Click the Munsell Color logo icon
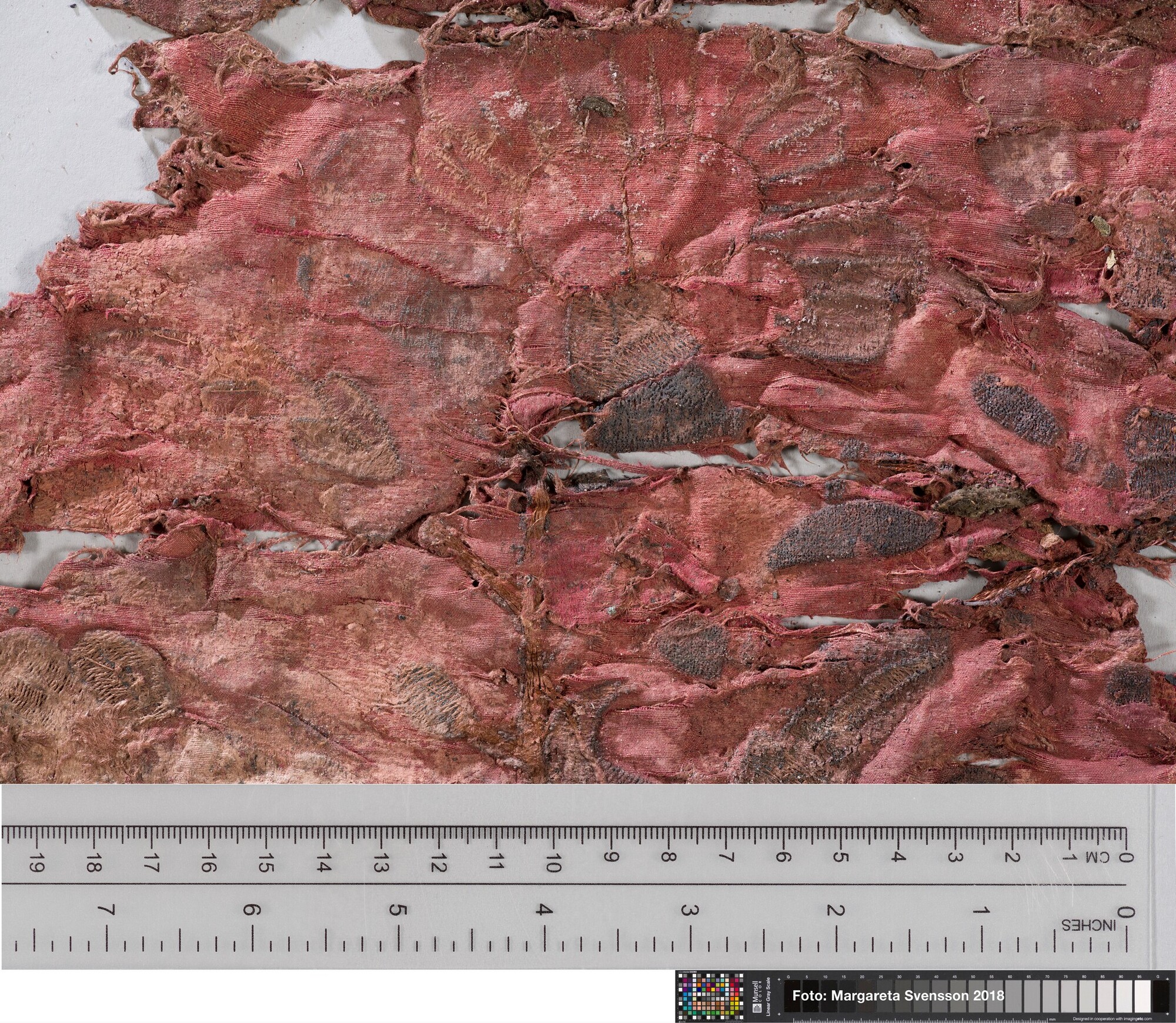 [757, 1008]
